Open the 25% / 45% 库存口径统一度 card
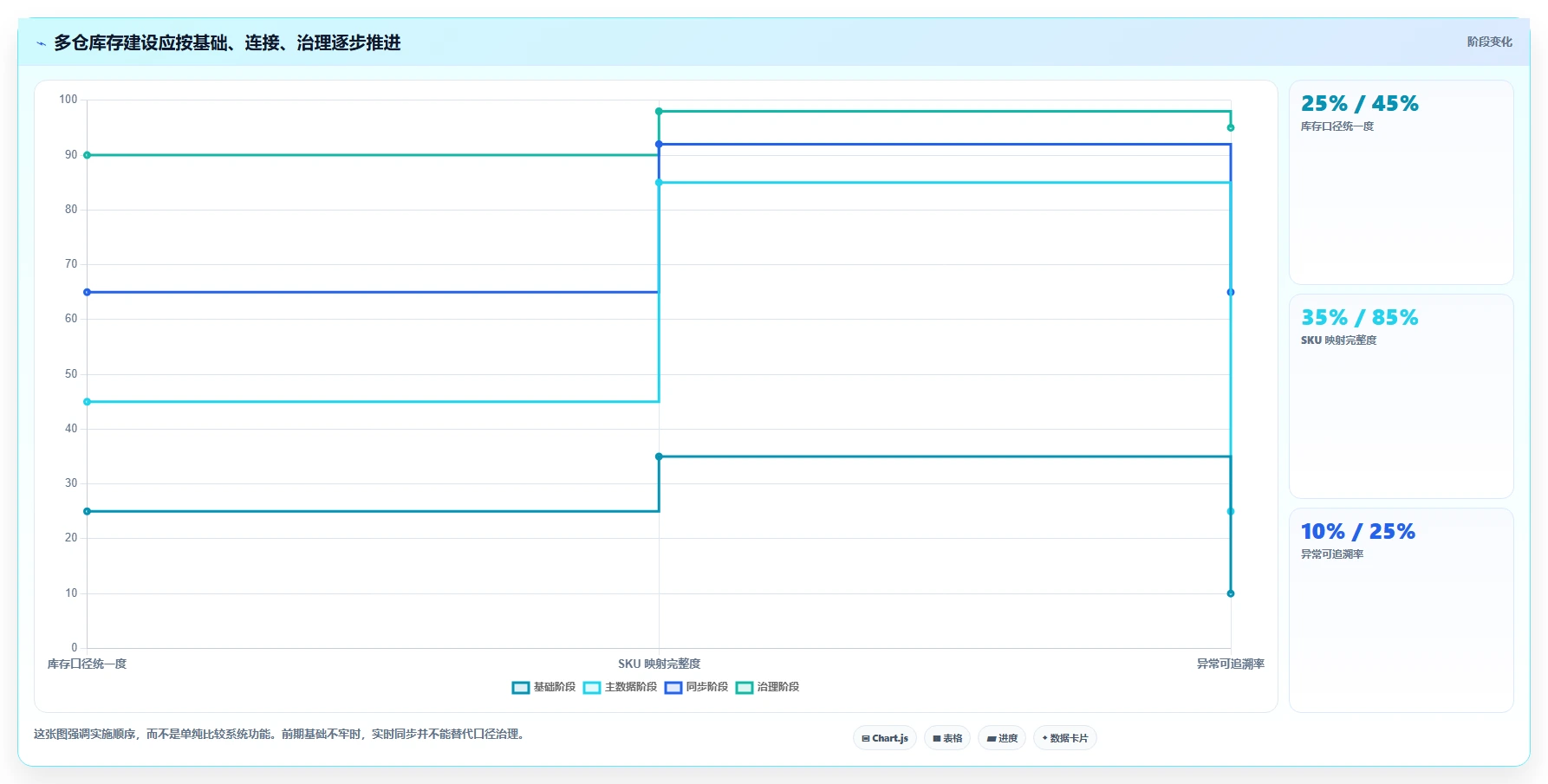Viewport: 1548px width, 784px height. pos(1401,182)
